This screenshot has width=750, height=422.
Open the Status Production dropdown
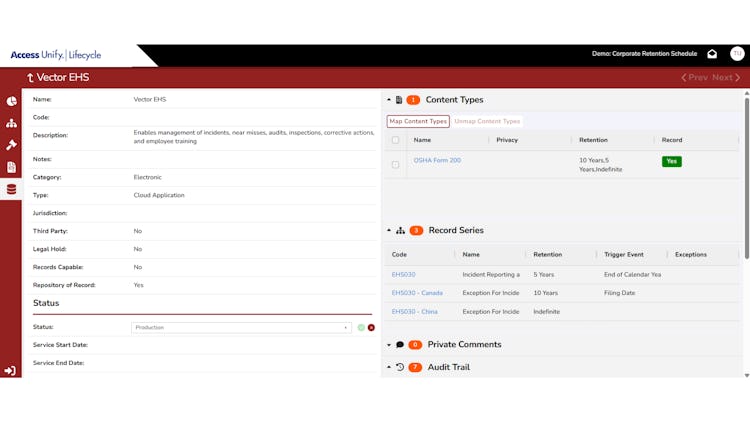pyautogui.click(x=242, y=328)
